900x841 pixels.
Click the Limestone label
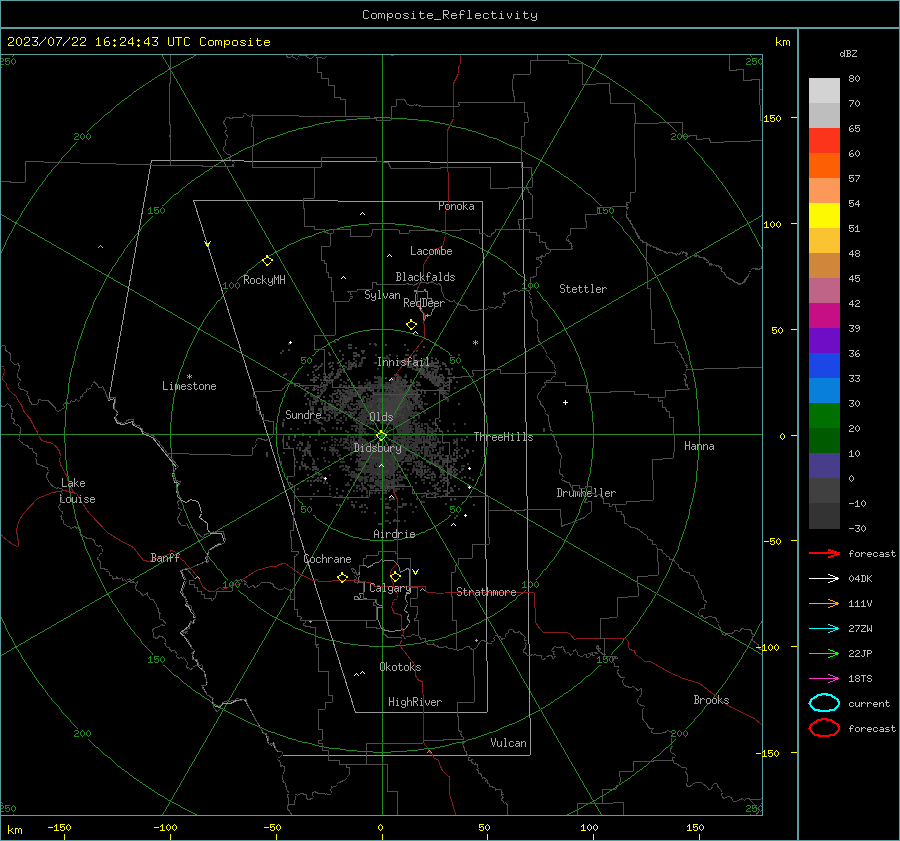point(189,386)
